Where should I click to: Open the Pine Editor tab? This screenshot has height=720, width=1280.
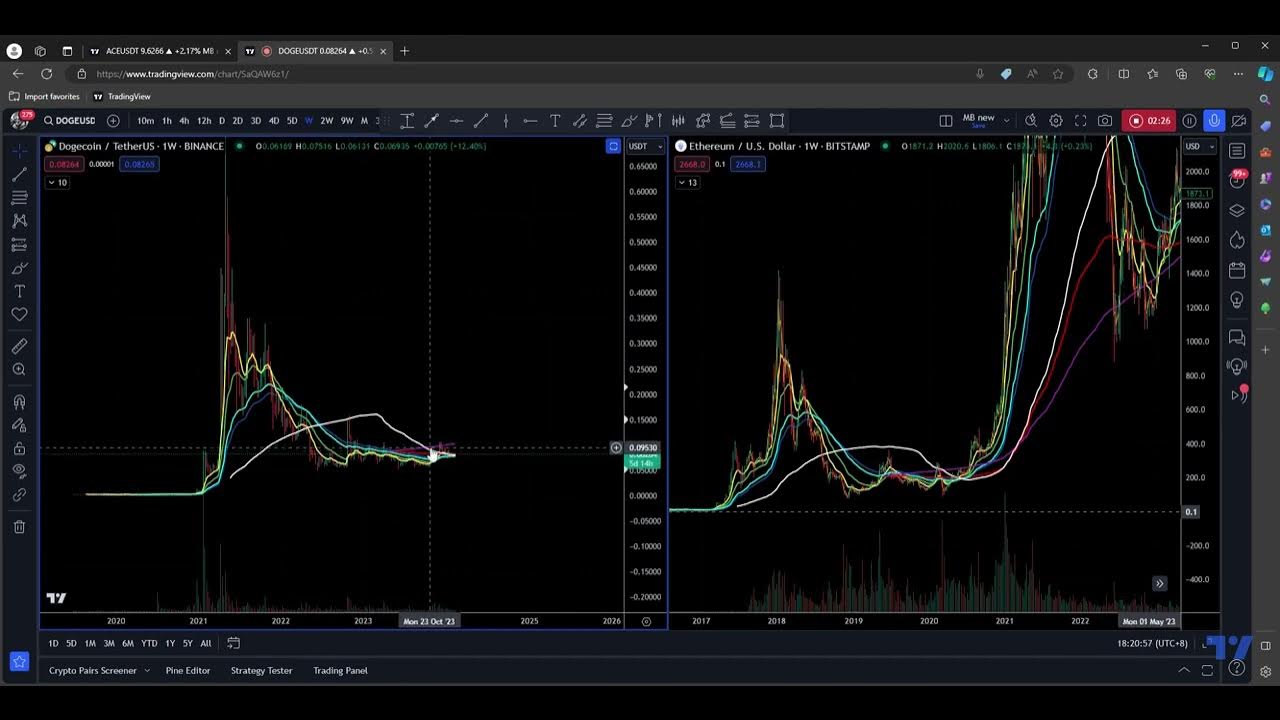[188, 670]
